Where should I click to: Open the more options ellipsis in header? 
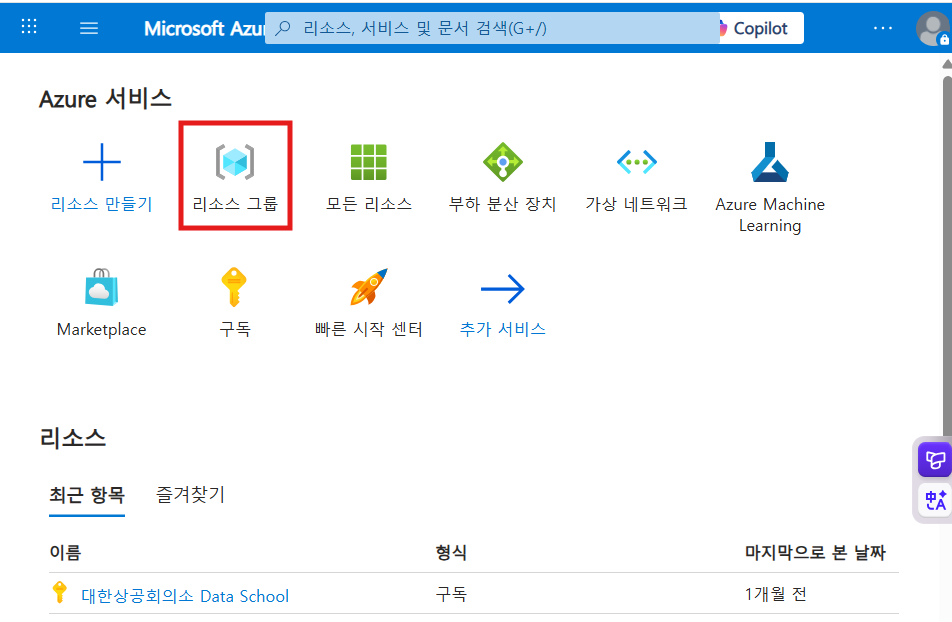click(882, 28)
